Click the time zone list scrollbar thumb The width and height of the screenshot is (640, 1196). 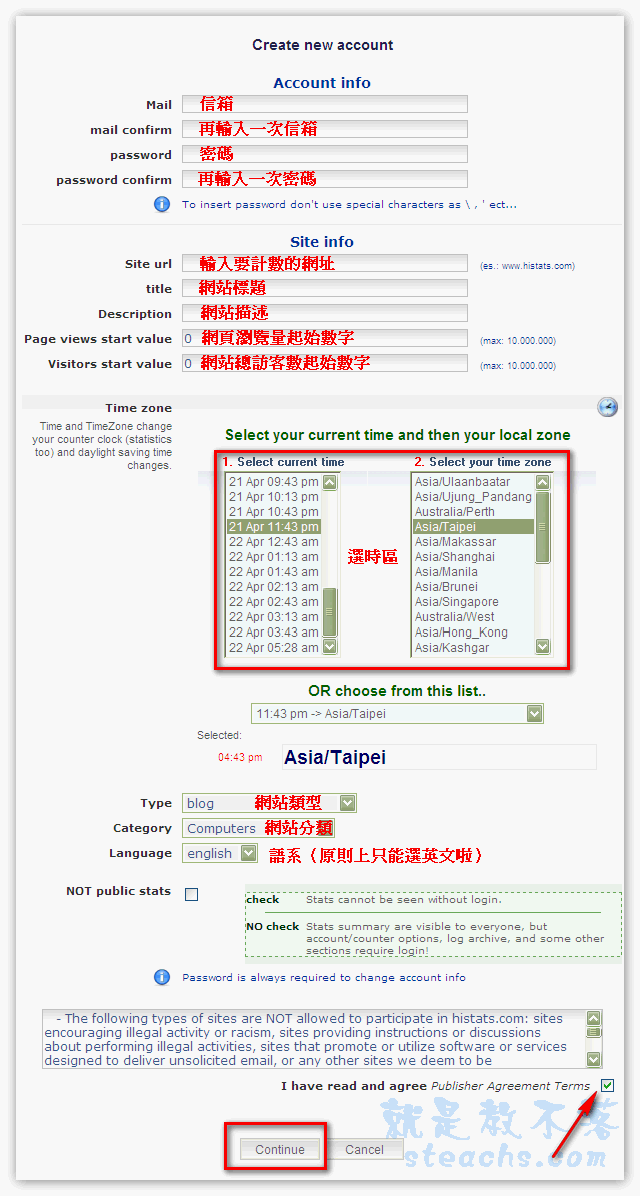coord(542,527)
